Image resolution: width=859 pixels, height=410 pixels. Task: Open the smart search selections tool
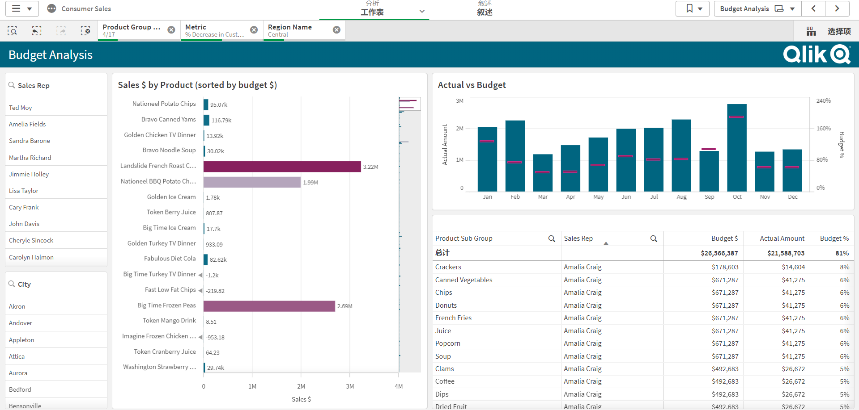tap(13, 31)
